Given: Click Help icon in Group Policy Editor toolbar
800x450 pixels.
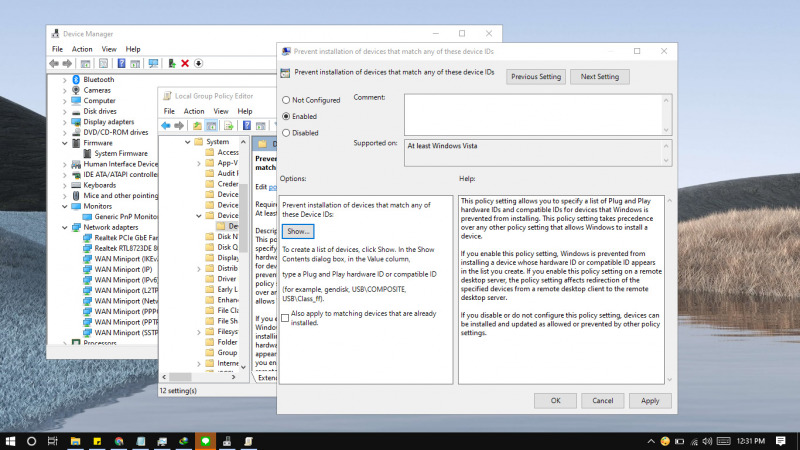Looking at the screenshot, I should click(x=246, y=126).
